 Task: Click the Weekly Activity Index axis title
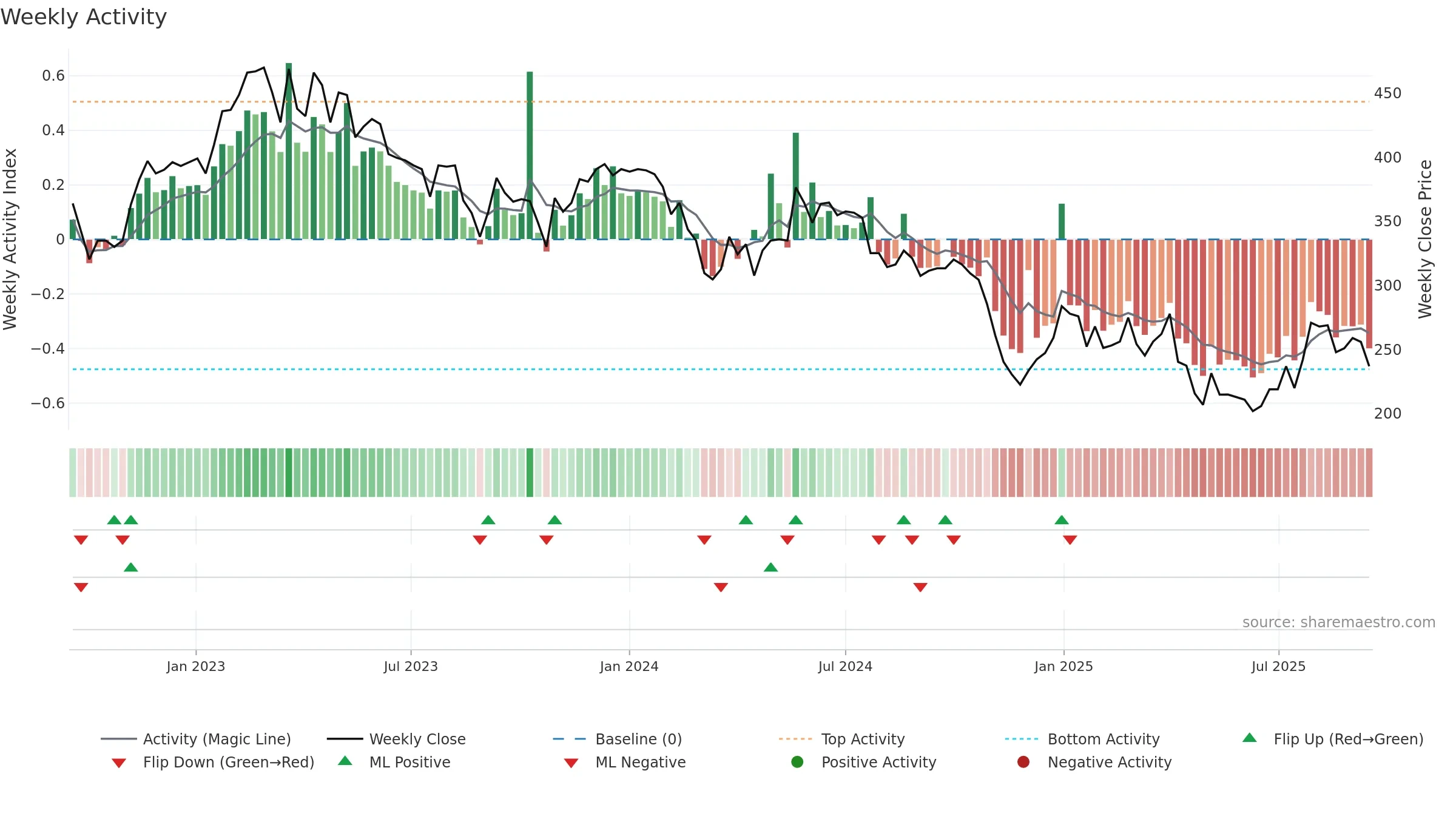pos(10,239)
